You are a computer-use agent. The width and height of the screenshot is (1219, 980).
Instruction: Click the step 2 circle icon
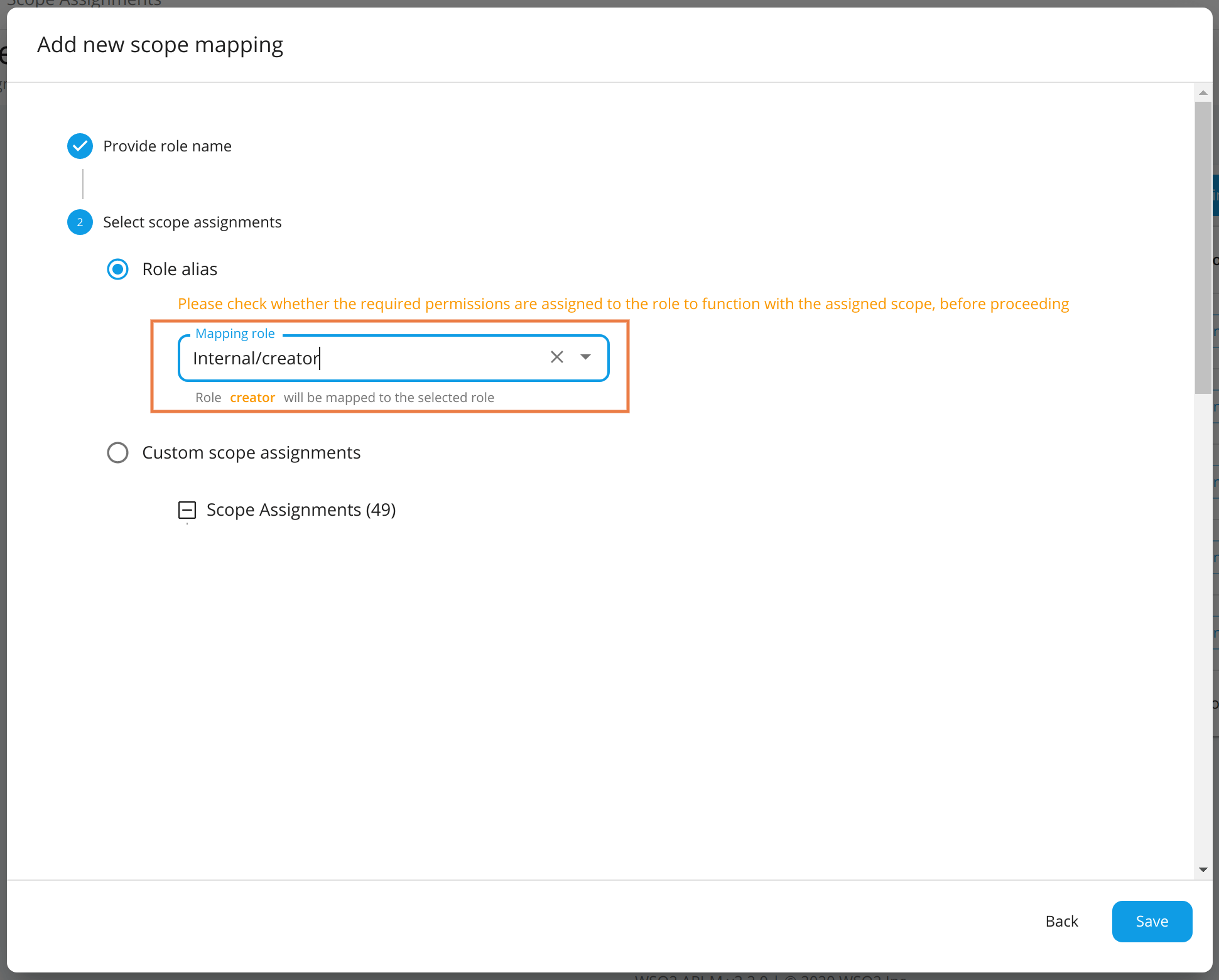[x=80, y=222]
